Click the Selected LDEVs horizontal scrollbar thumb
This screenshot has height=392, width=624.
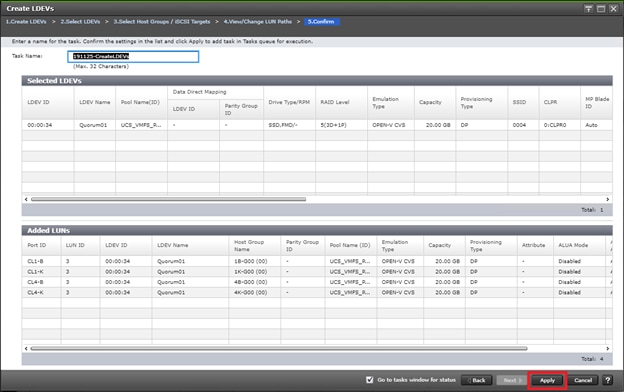(168, 199)
